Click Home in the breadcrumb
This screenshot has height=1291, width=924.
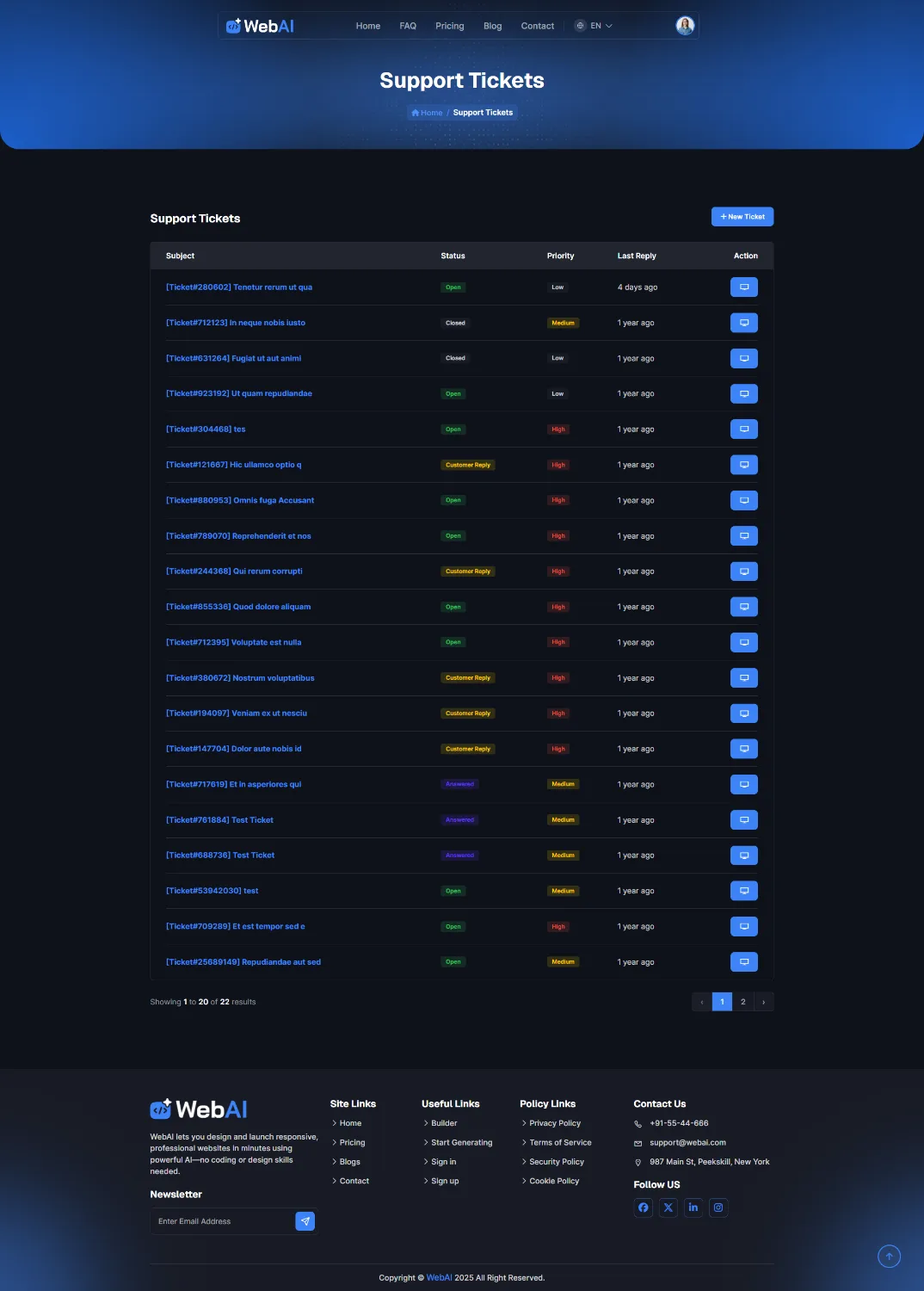coord(427,113)
